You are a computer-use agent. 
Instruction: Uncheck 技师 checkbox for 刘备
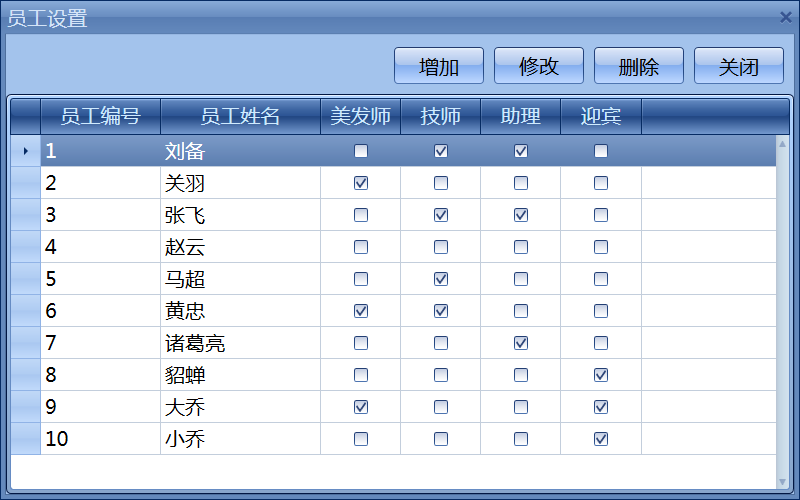[441, 151]
